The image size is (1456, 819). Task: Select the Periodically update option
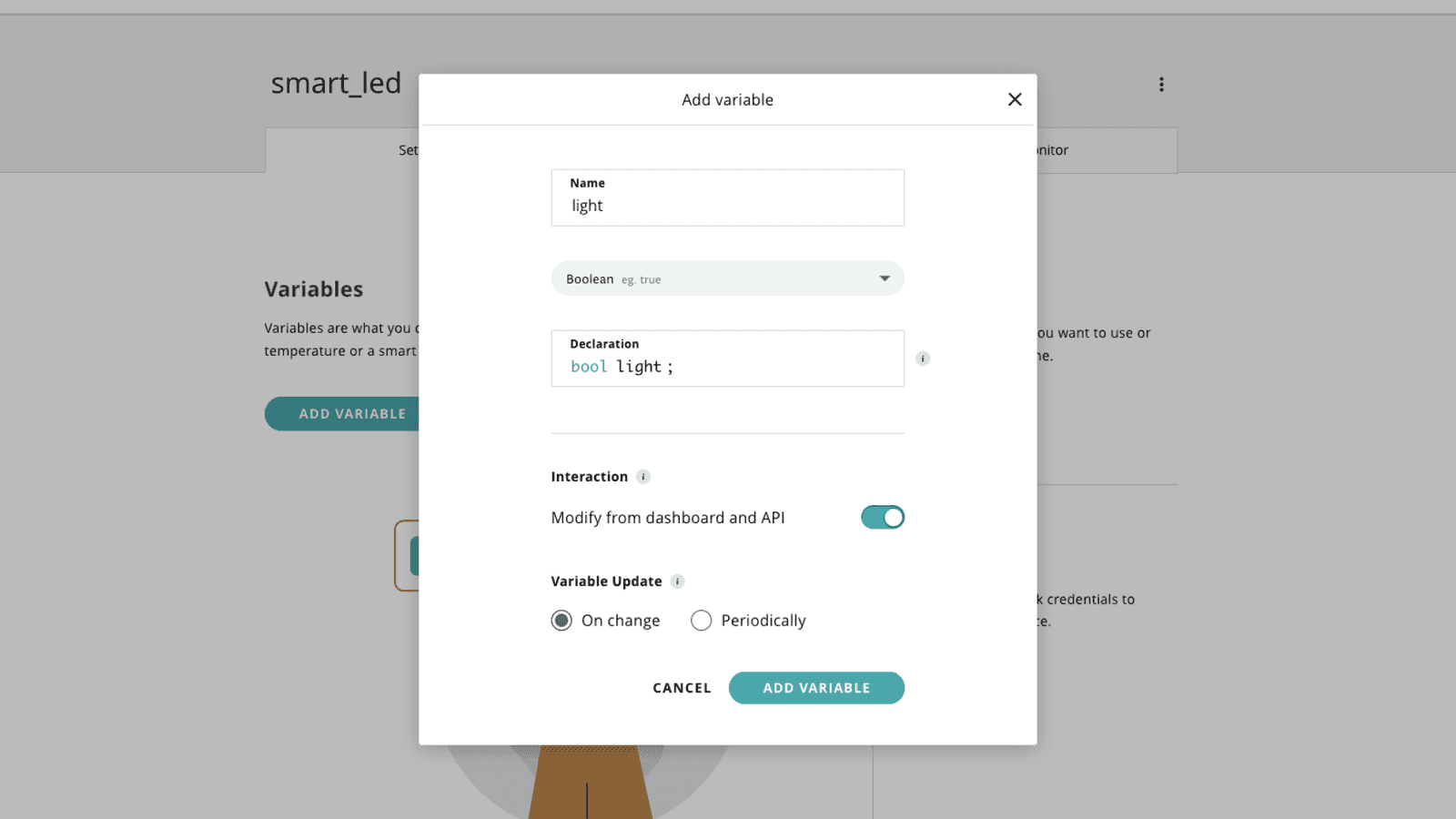coord(702,620)
